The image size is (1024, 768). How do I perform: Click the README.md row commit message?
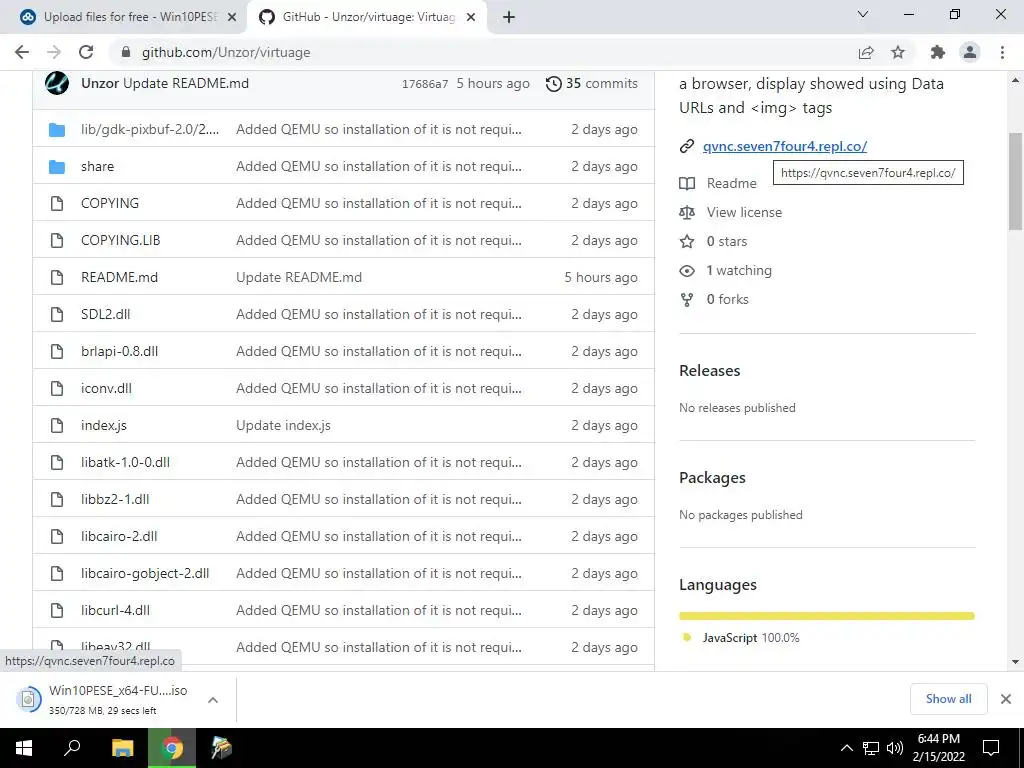pos(299,278)
